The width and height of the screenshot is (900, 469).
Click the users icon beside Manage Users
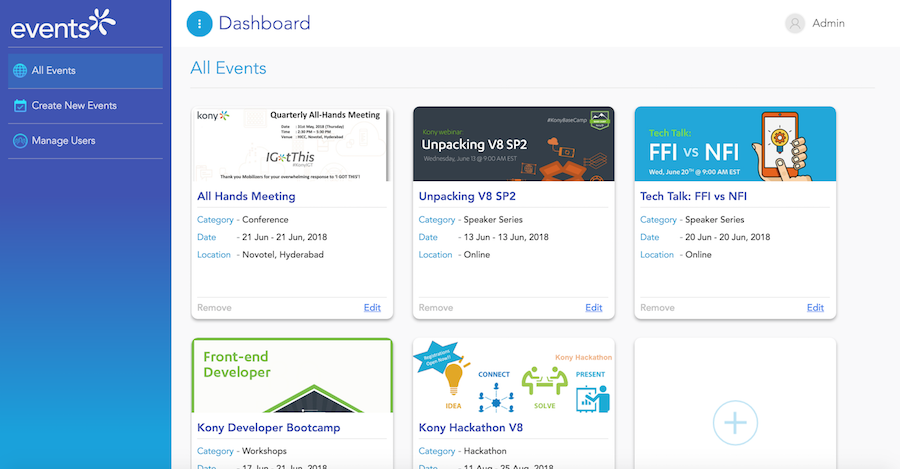[20, 141]
